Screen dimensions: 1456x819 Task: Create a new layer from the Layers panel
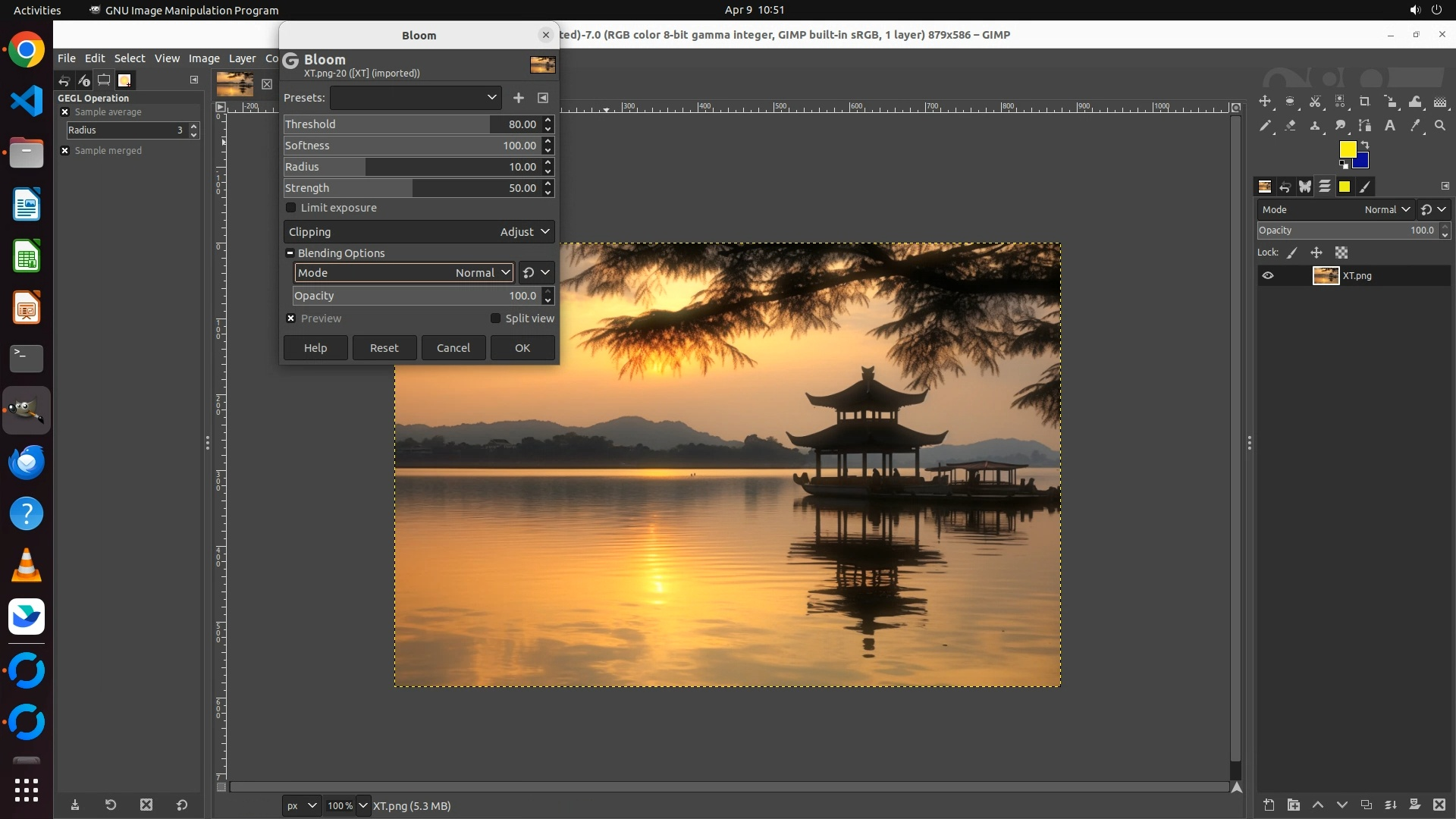1269,805
